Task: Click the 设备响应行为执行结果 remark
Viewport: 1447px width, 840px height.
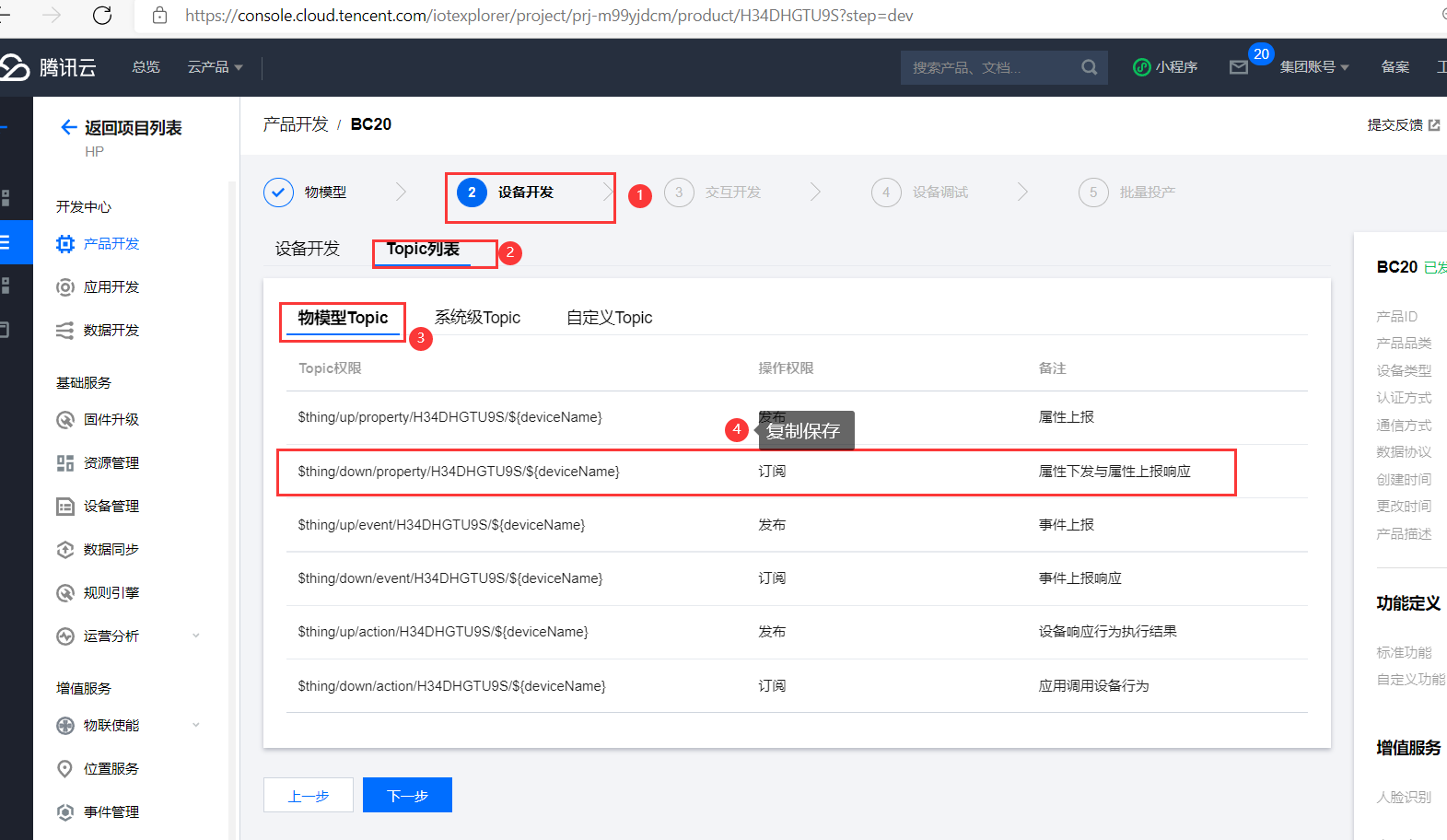Action: pos(1107,632)
